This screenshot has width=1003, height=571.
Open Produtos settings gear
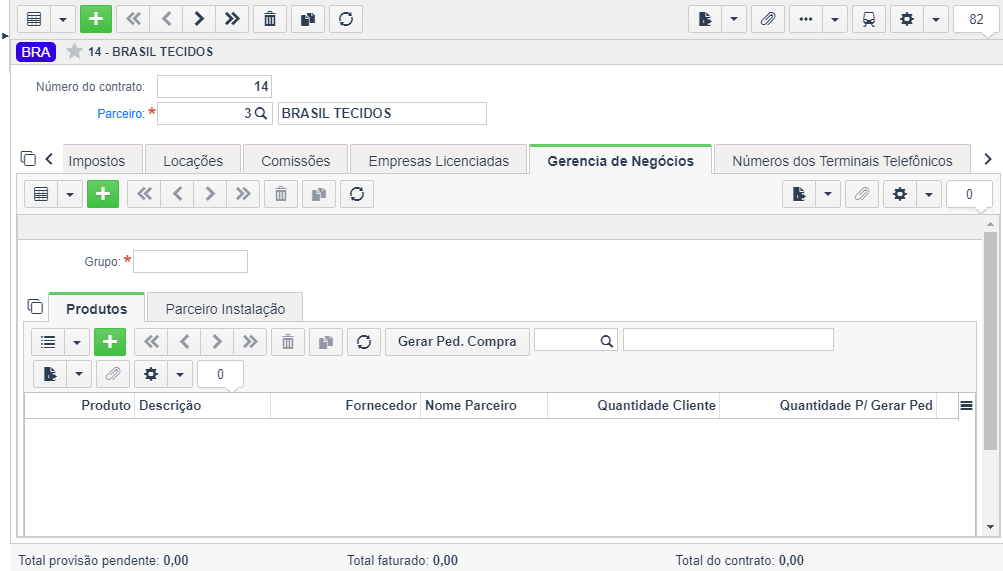[151, 374]
